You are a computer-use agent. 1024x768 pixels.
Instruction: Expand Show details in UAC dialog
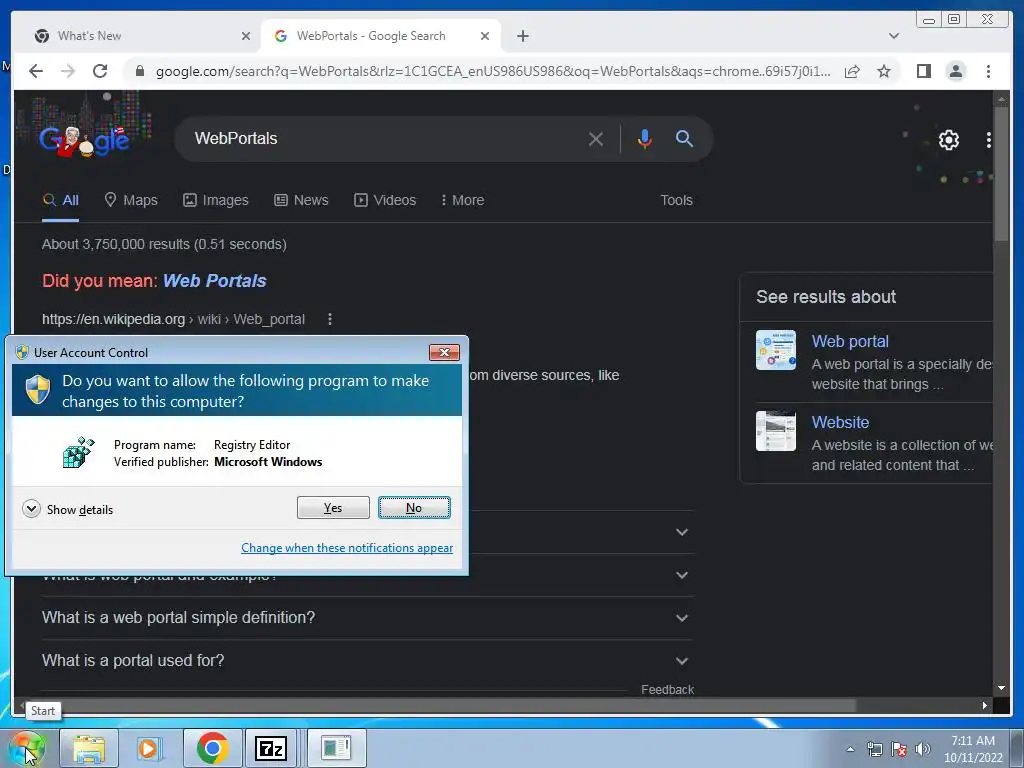[x=67, y=509]
